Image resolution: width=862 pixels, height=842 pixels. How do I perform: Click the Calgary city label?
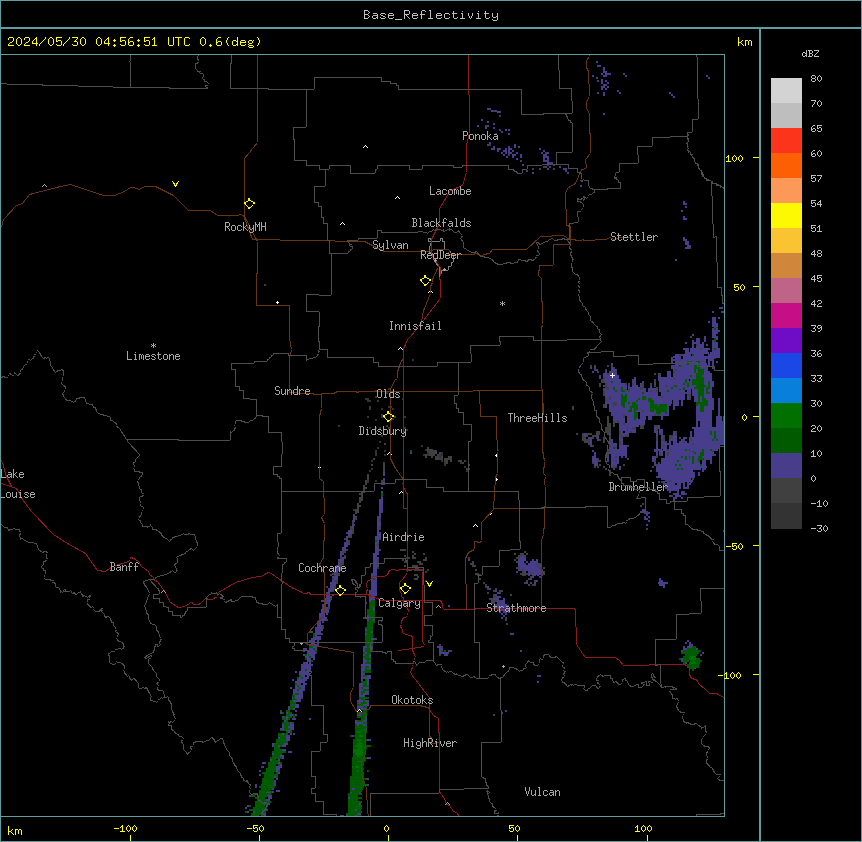[x=399, y=603]
